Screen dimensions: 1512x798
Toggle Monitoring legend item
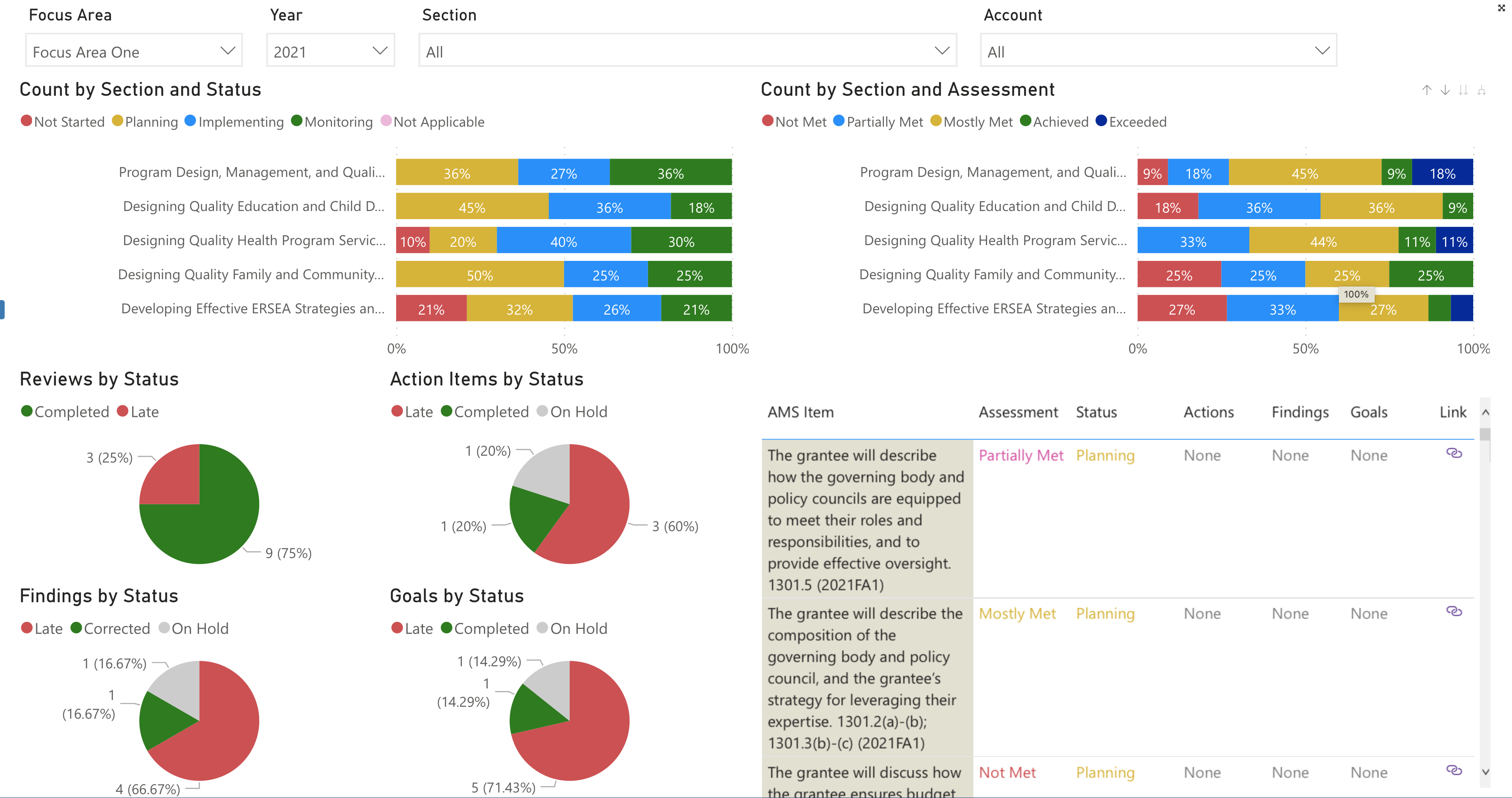click(x=332, y=121)
